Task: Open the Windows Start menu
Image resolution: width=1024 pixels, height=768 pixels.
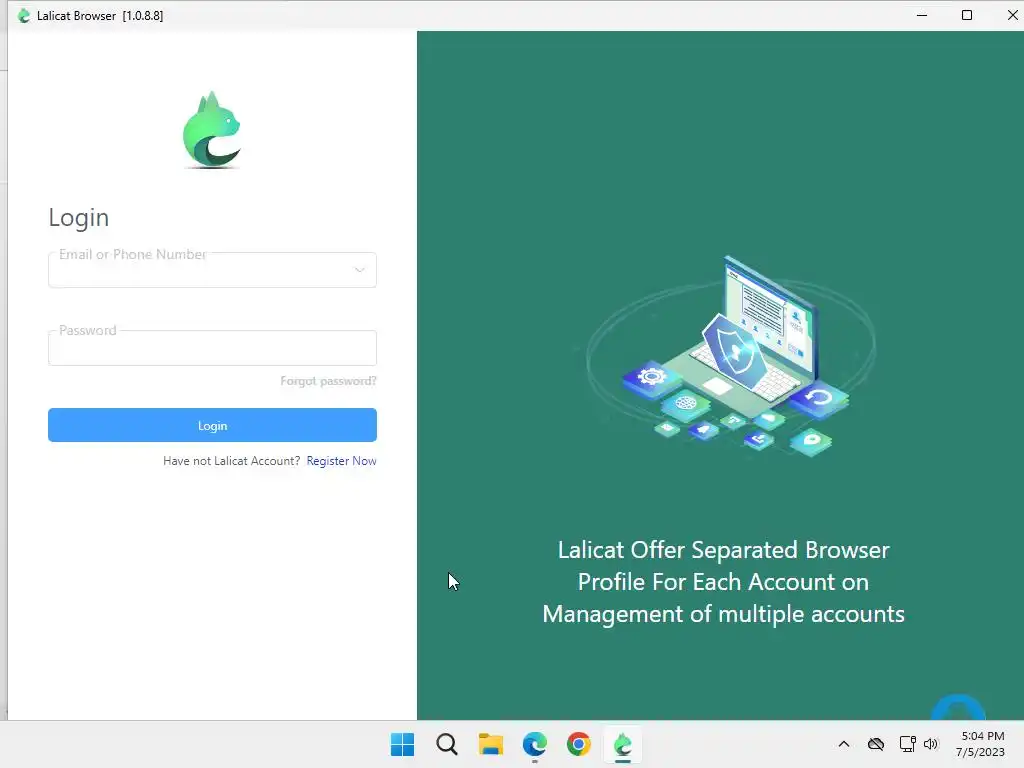Action: click(402, 744)
